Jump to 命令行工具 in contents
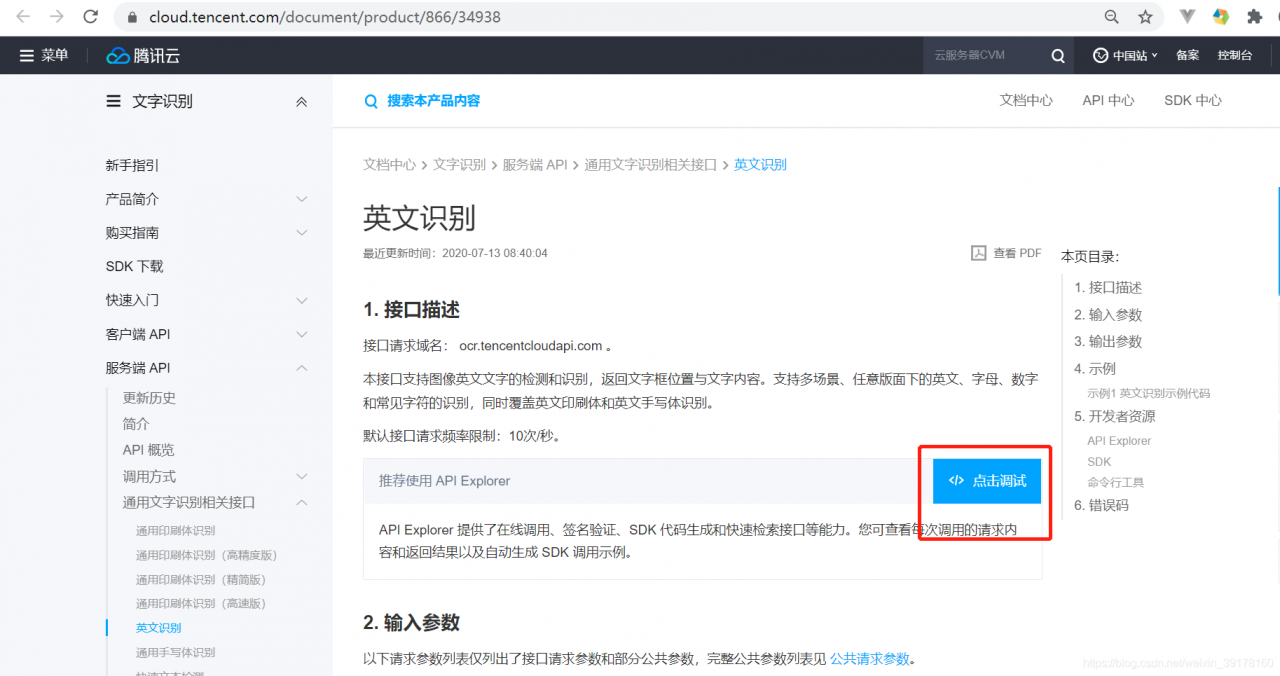The image size is (1280, 676). coord(1115,482)
